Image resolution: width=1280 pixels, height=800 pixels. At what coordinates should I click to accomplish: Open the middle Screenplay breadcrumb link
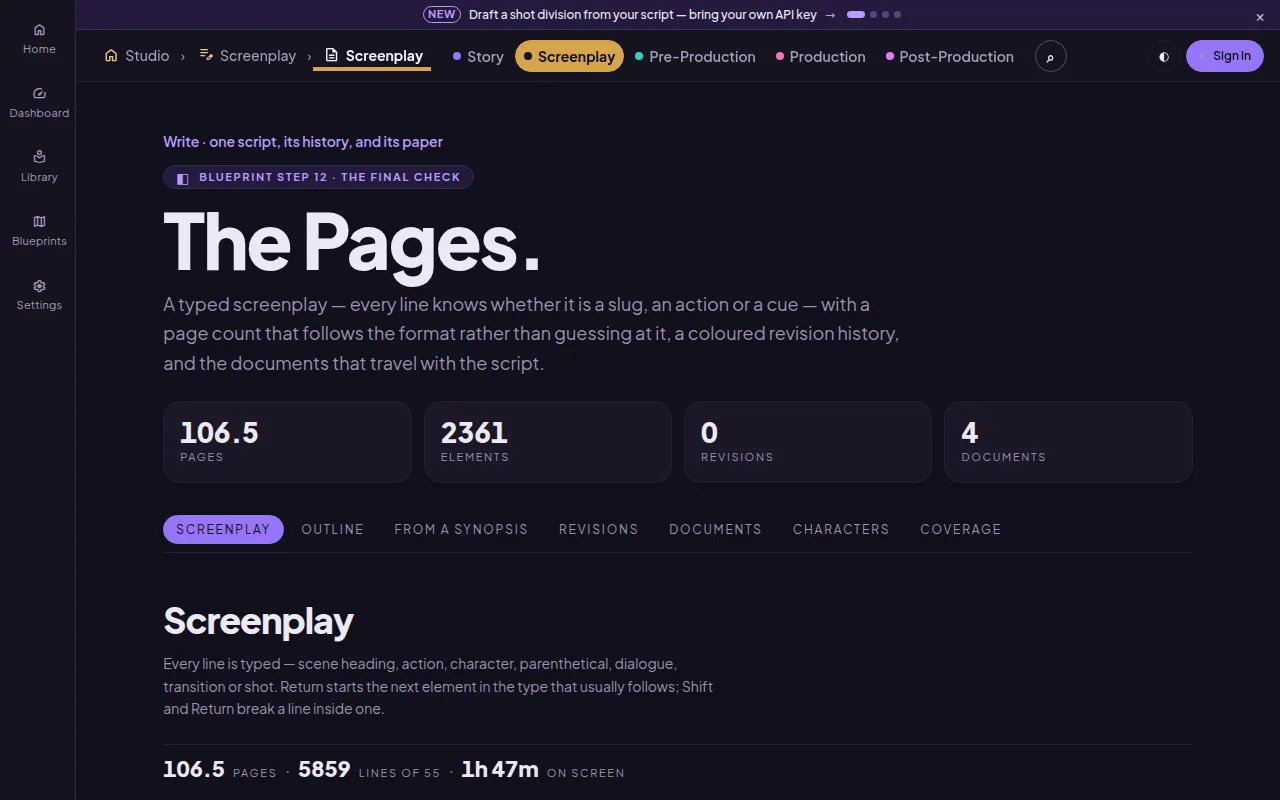coord(248,56)
